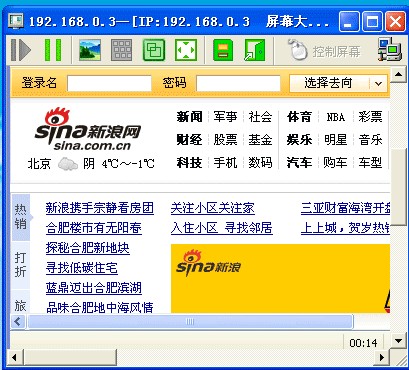Open link 三亚财富海湾开盘

coord(345,208)
